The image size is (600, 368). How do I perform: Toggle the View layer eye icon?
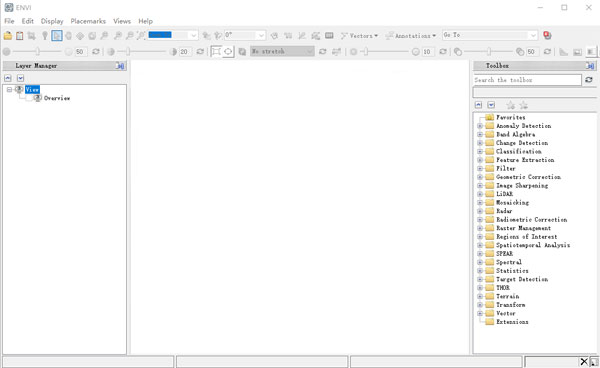tap(19, 89)
